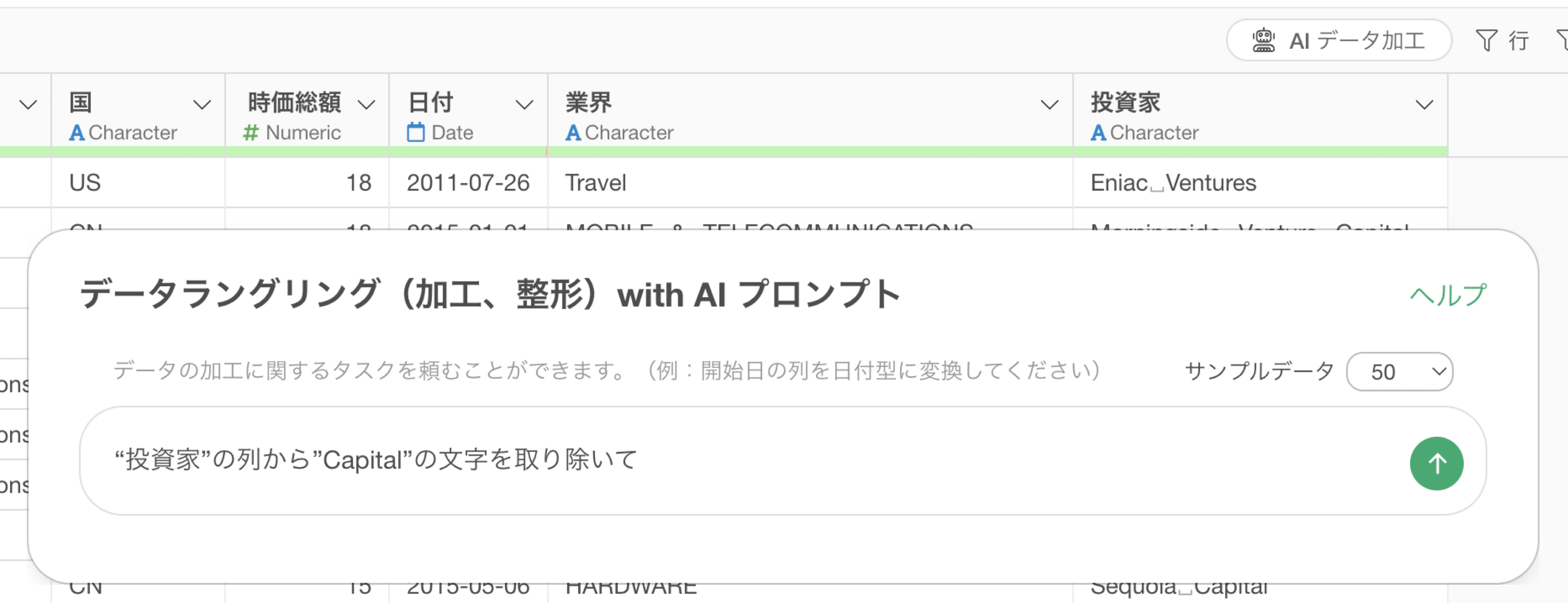This screenshot has width=1568, height=603.
Task: Click the AI データ加工 robot icon
Action: coord(1263,41)
